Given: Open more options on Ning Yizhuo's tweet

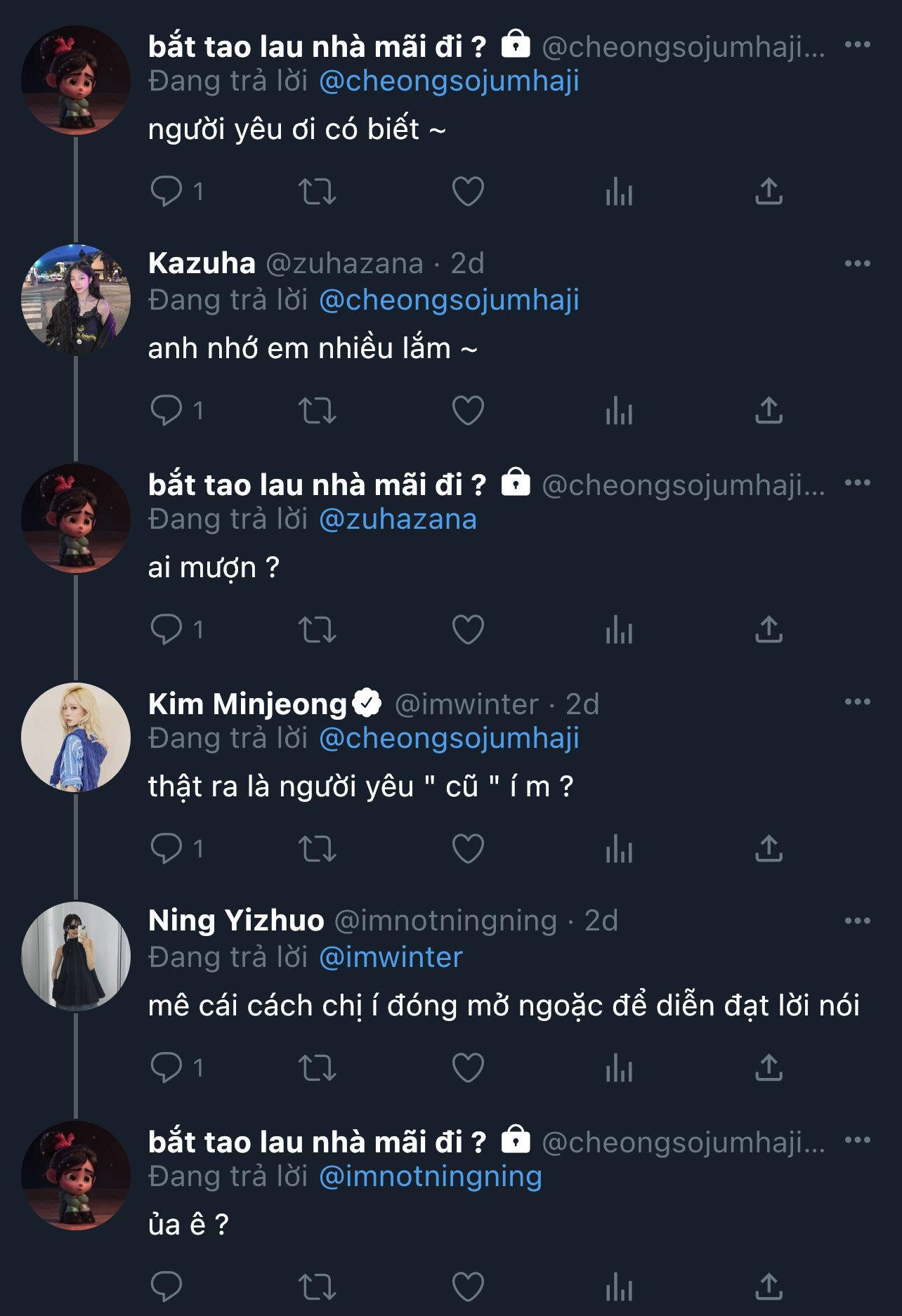Looking at the screenshot, I should (857, 921).
